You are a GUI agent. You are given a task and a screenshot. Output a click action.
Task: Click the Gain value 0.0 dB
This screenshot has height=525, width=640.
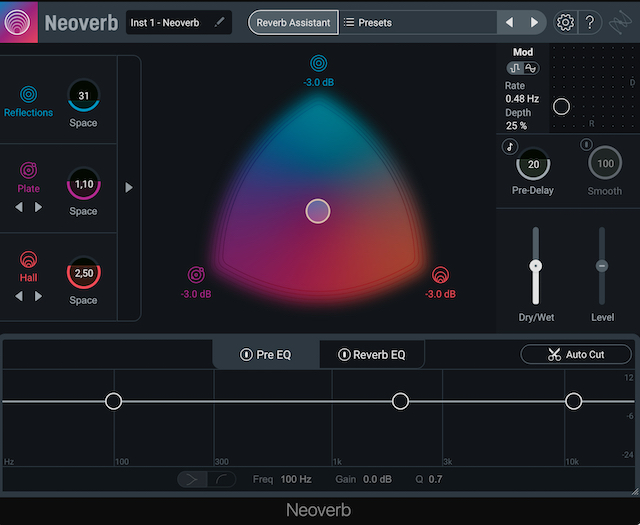(377, 479)
